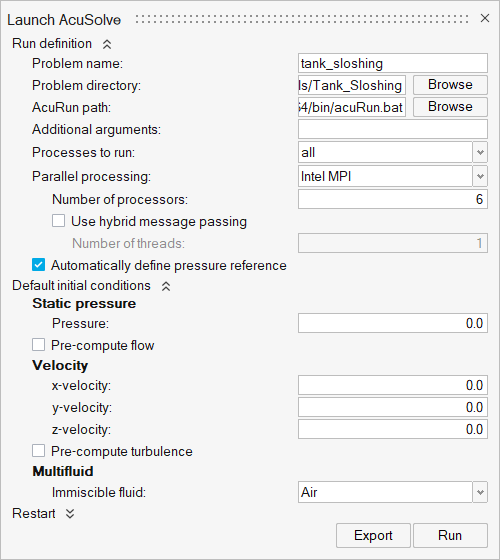
Task: Collapse Default initial conditions section
Action: [166, 286]
